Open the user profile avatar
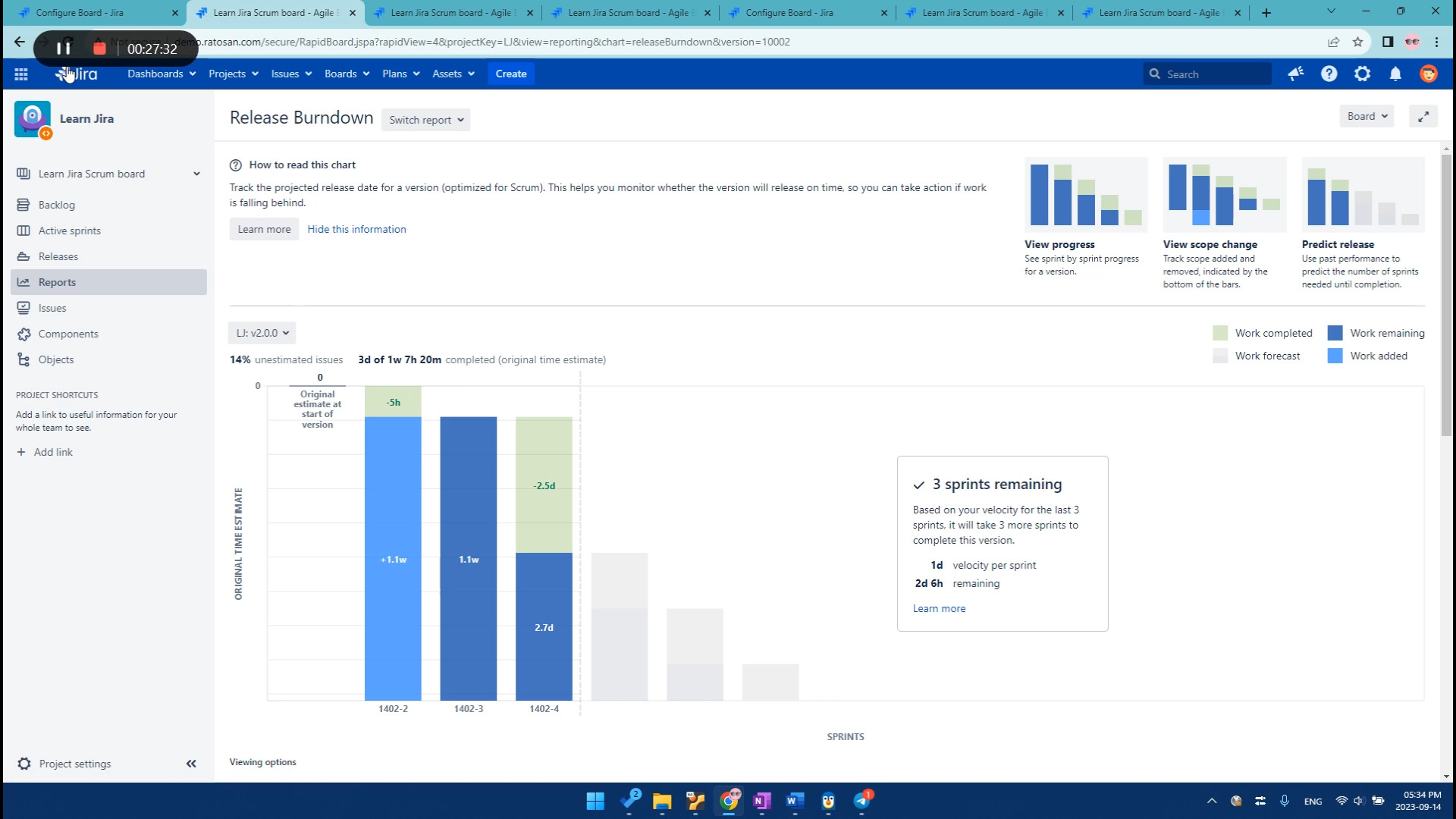Viewport: 1456px width, 819px height. coord(1429,74)
